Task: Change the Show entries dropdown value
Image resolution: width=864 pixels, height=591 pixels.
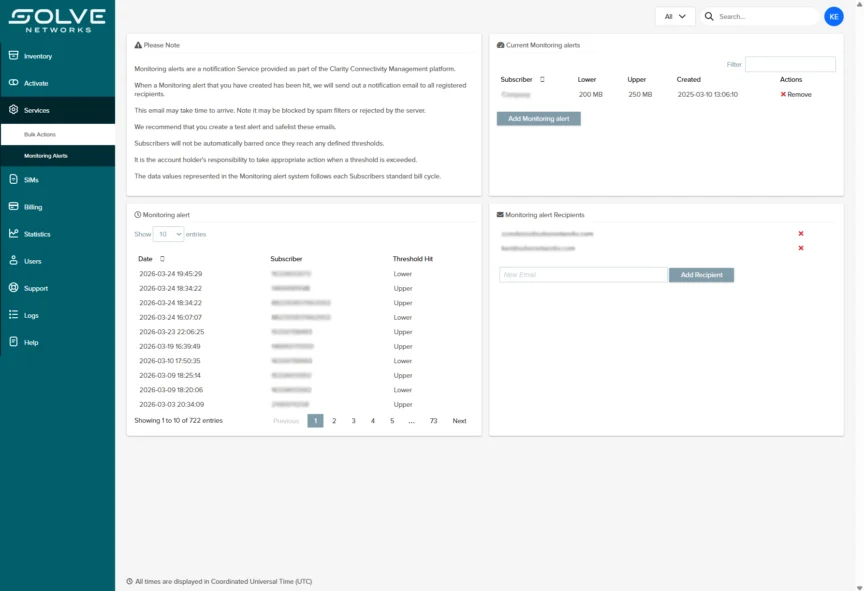Action: [168, 234]
